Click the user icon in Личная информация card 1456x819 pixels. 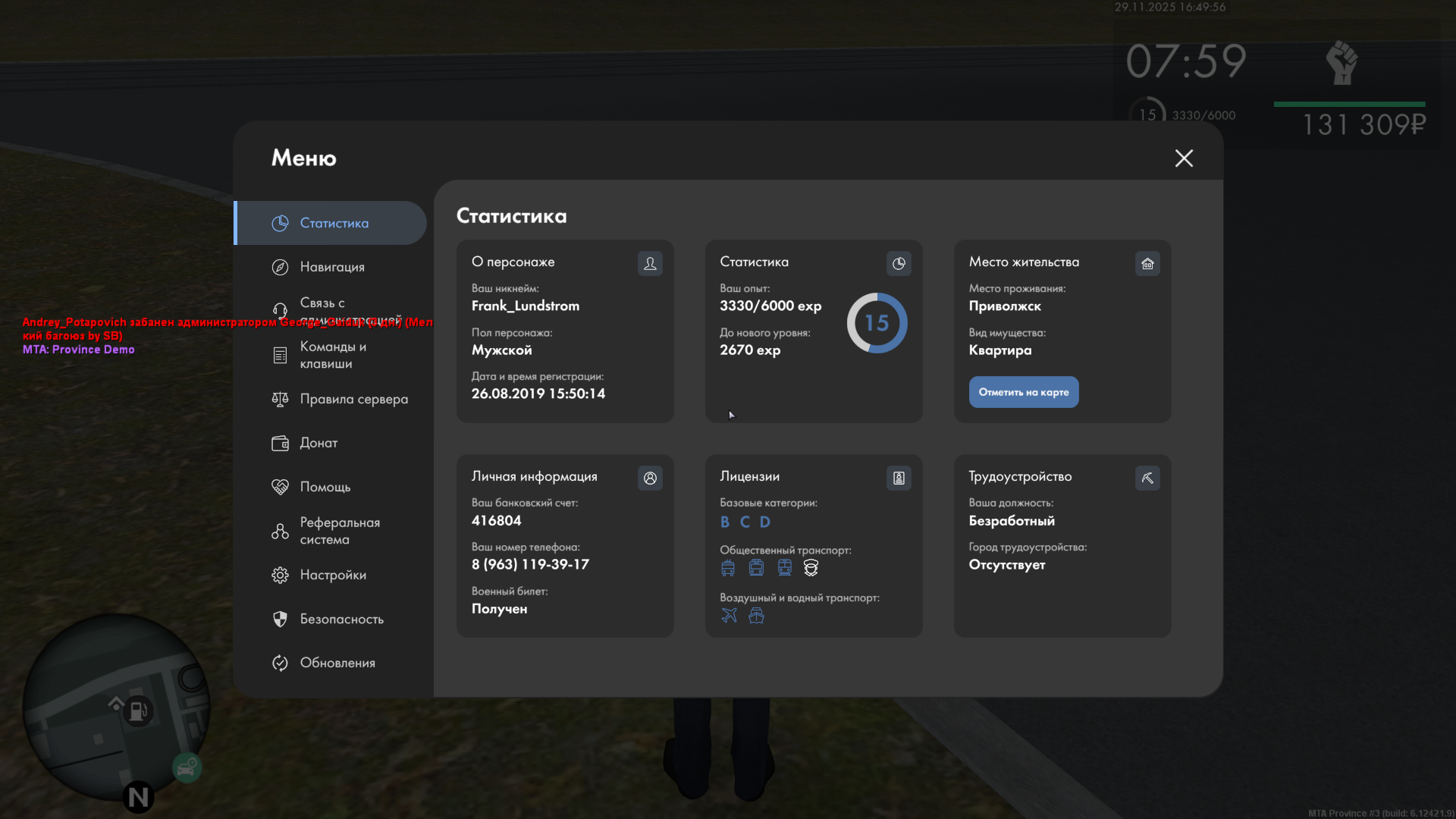650,478
